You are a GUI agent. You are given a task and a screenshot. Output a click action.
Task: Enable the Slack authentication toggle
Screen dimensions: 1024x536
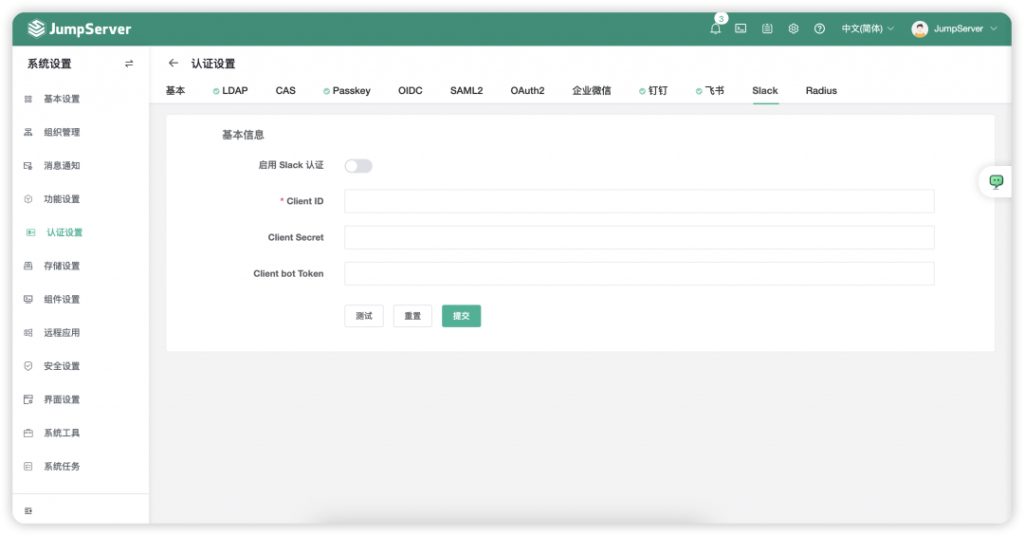pyautogui.click(x=359, y=166)
